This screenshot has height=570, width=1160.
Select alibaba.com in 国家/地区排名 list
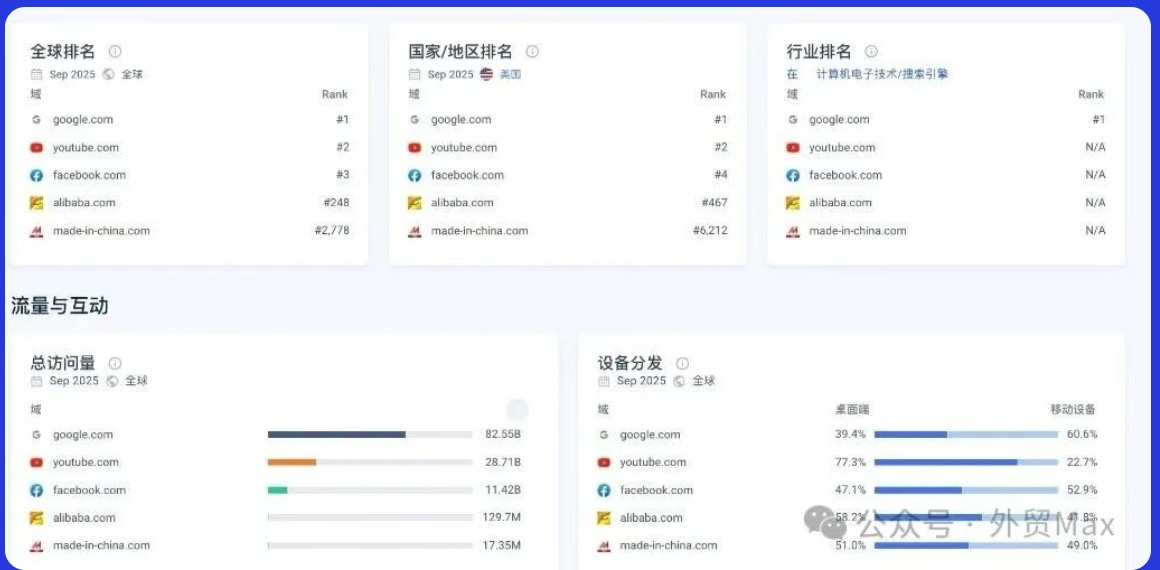click(462, 203)
